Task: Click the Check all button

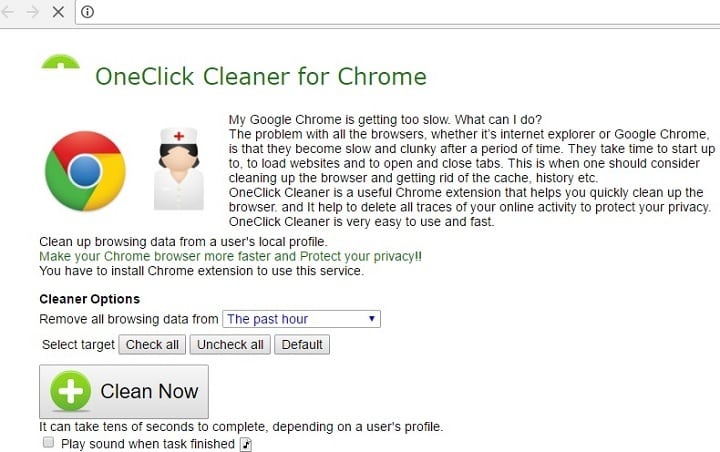Action: pos(152,345)
